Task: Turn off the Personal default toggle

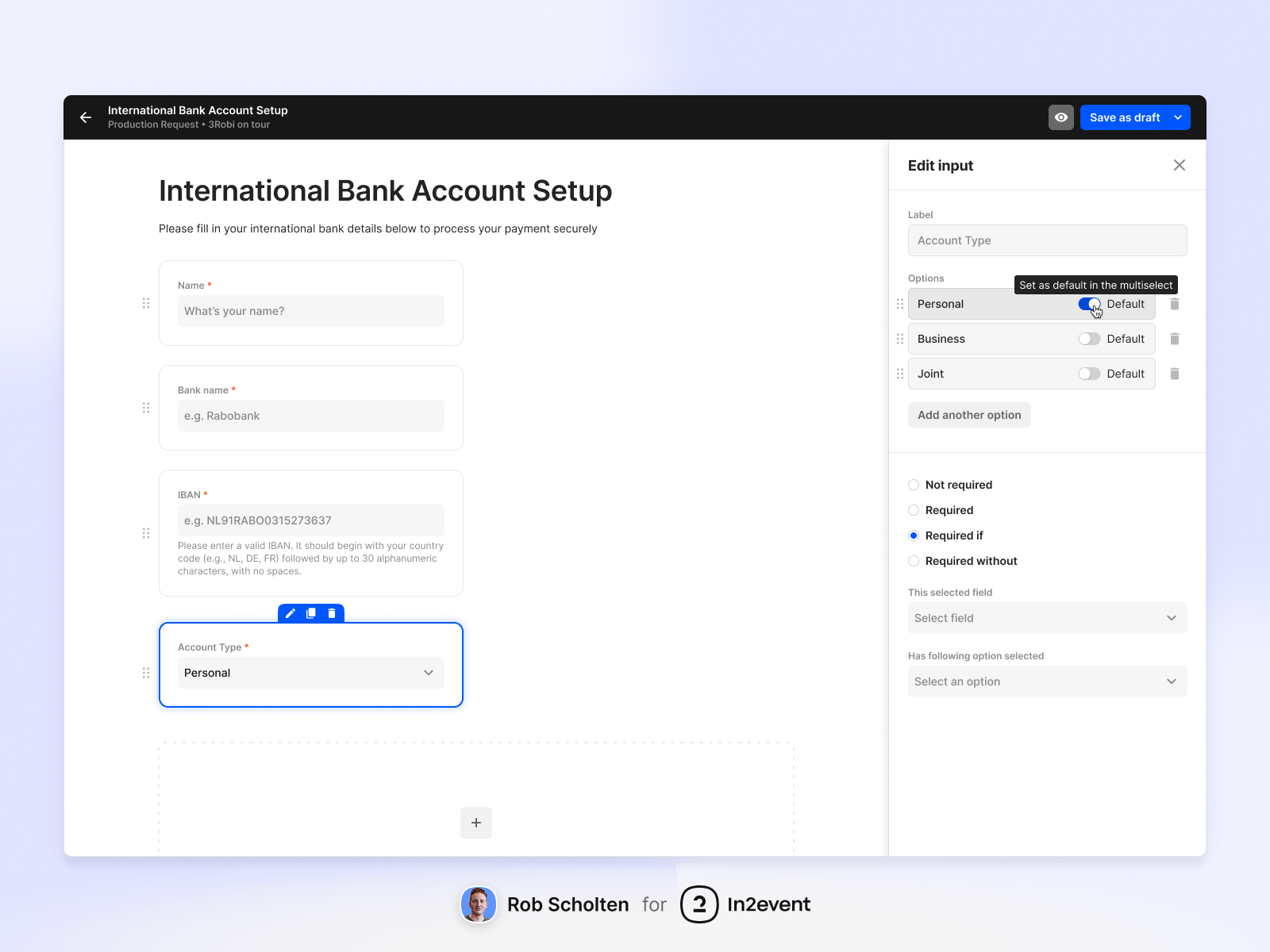Action: pyautogui.click(x=1089, y=304)
